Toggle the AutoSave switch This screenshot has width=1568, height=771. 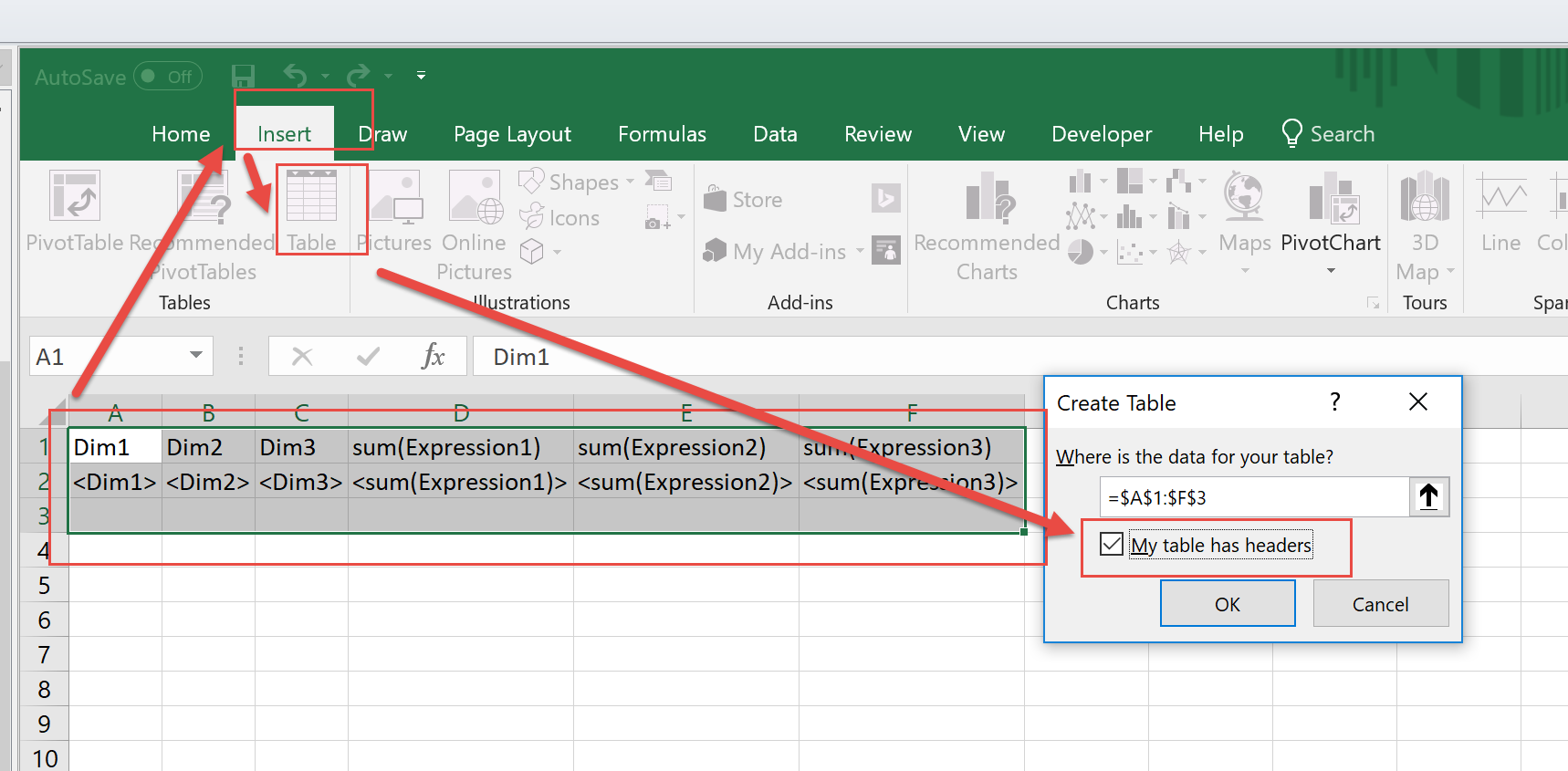(x=168, y=77)
